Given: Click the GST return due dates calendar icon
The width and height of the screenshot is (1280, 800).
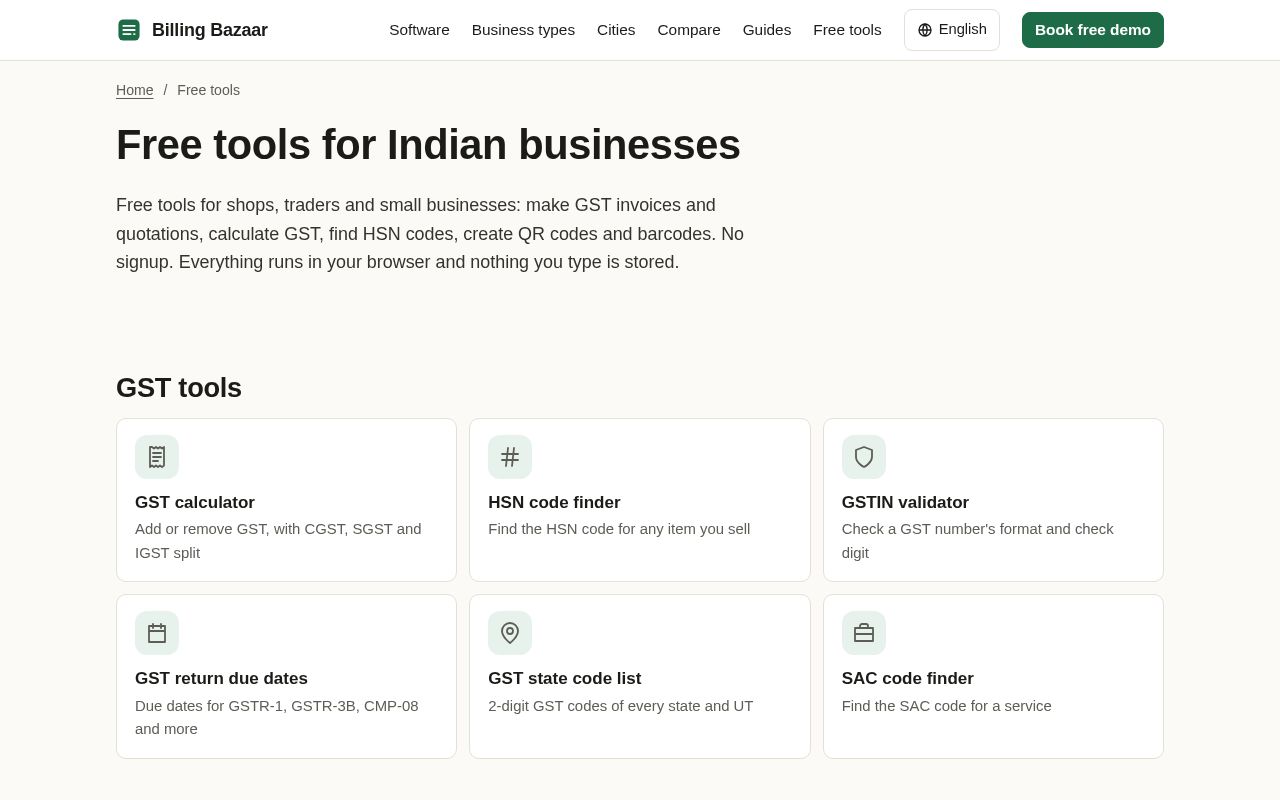Looking at the screenshot, I should [157, 633].
